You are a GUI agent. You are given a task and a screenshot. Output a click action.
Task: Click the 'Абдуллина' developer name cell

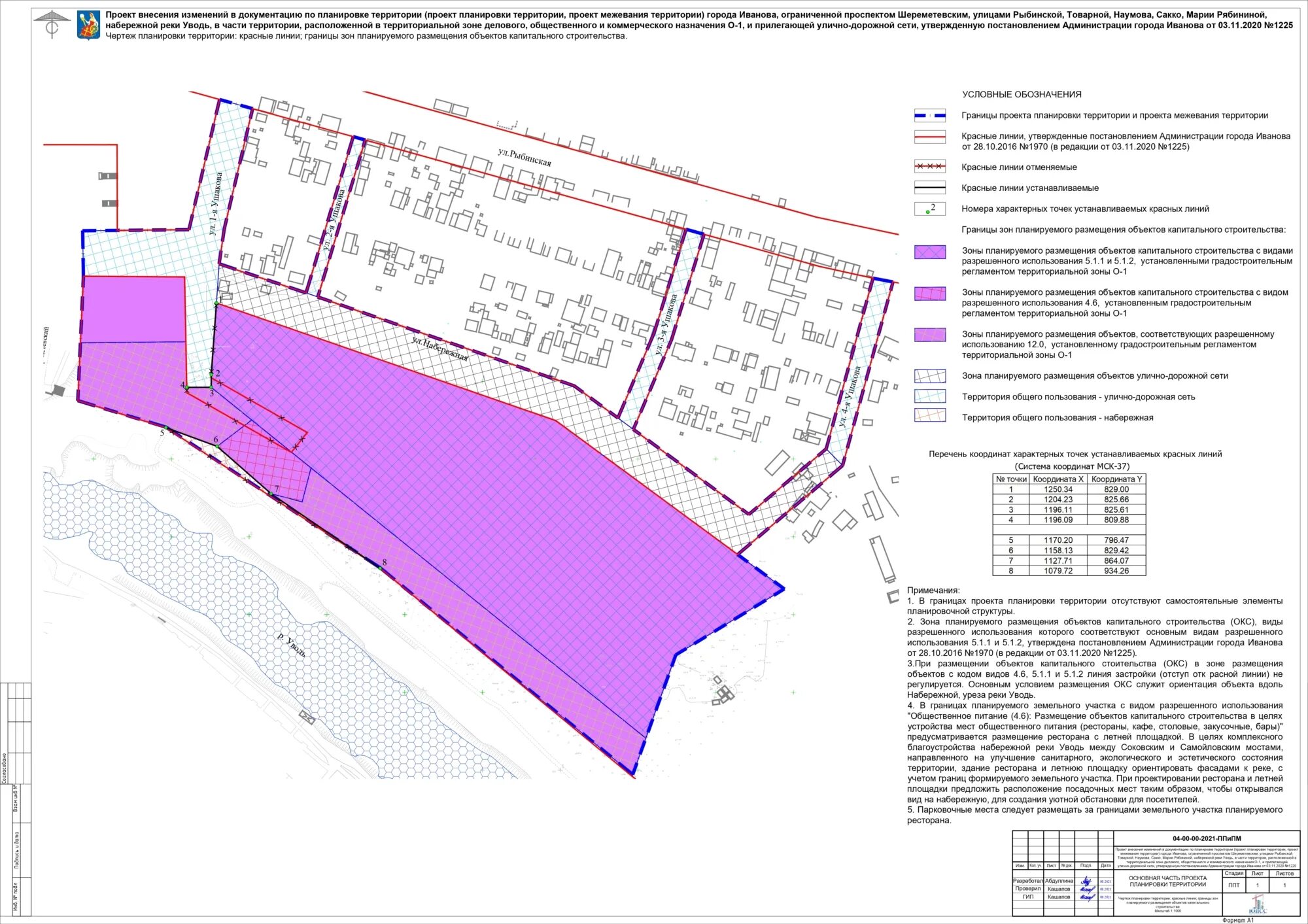pyautogui.click(x=1059, y=881)
